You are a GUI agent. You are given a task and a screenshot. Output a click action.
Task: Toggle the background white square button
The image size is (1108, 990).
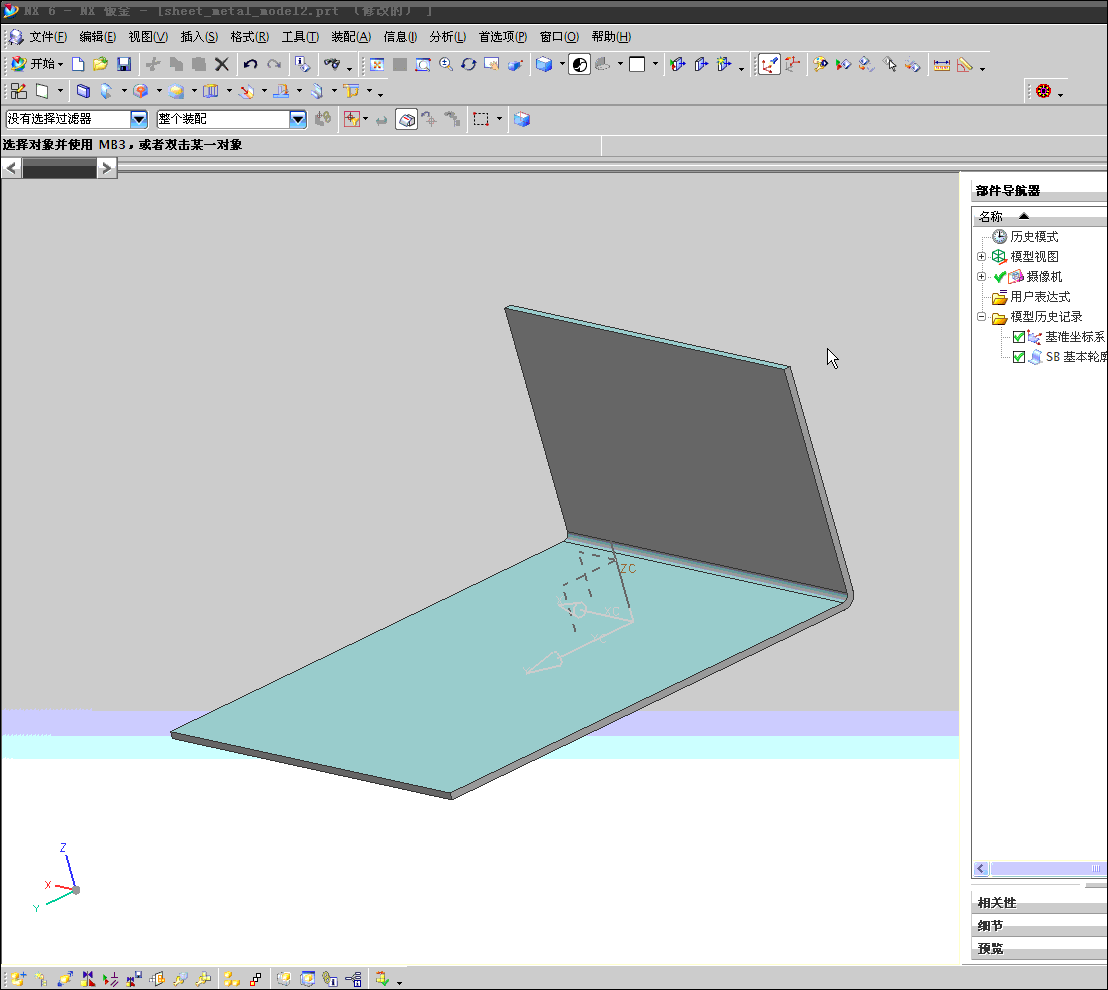(637, 64)
